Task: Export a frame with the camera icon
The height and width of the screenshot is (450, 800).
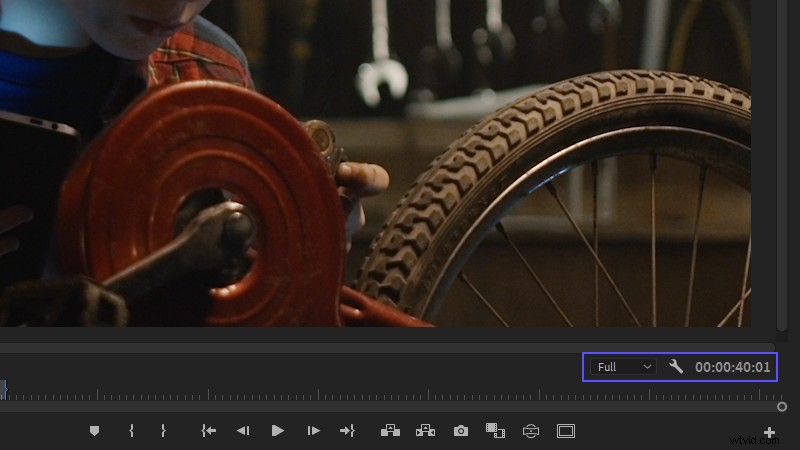Action: (461, 431)
